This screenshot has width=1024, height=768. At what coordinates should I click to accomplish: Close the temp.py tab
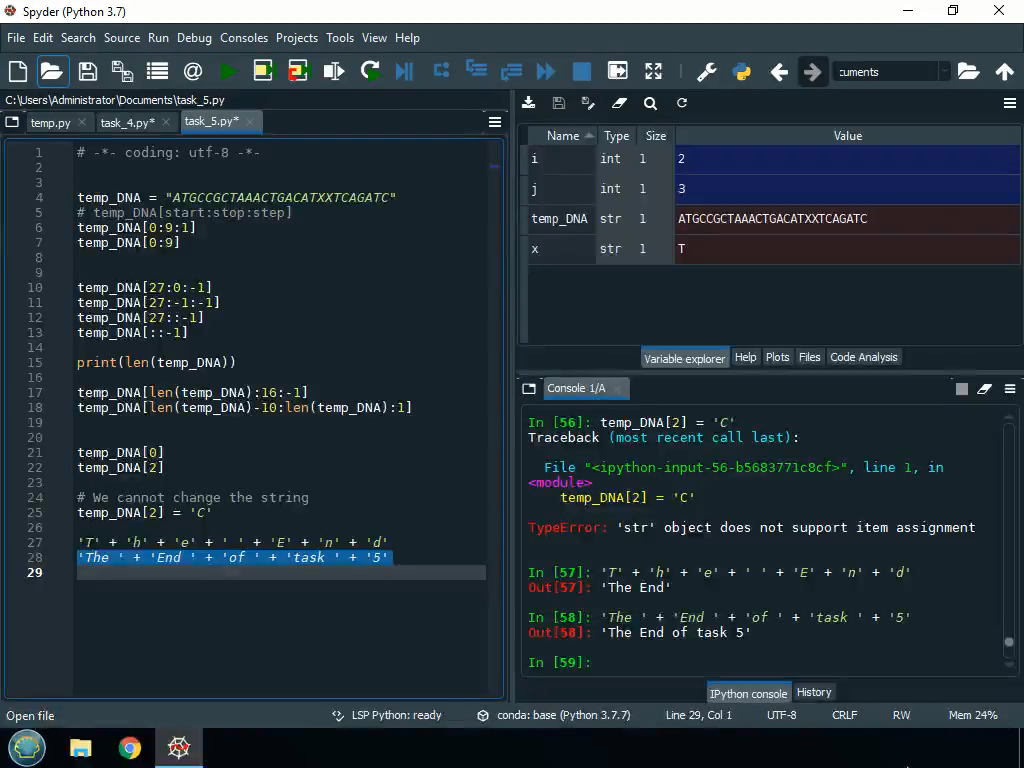point(82,123)
